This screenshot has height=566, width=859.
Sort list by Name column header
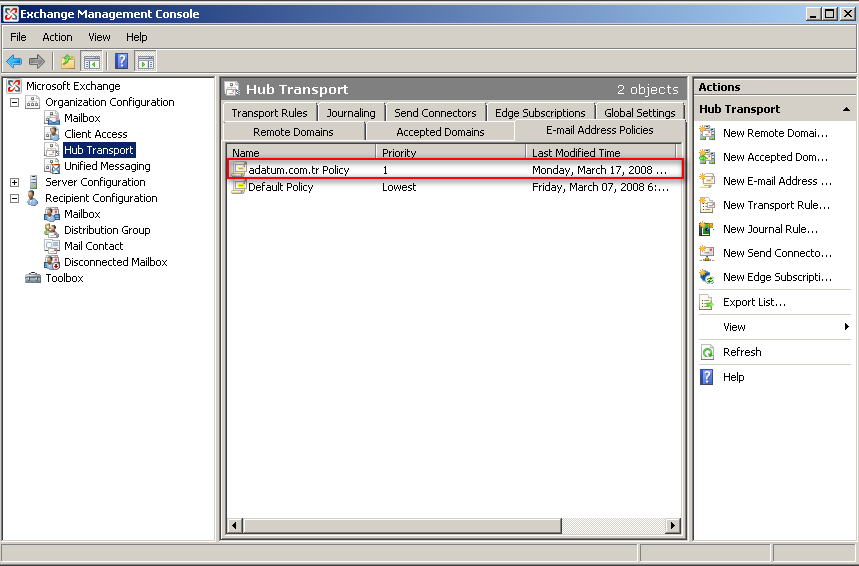coord(302,153)
